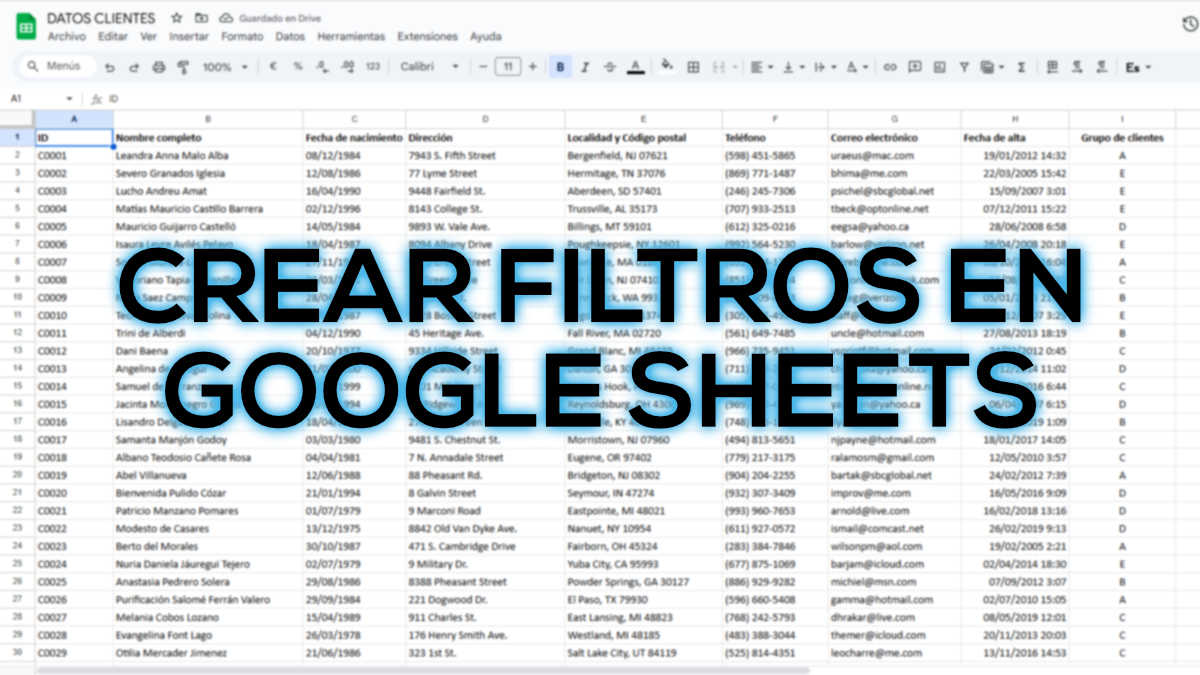Viewport: 1200px width, 675px height.
Task: Open the borders tool
Action: (693, 67)
